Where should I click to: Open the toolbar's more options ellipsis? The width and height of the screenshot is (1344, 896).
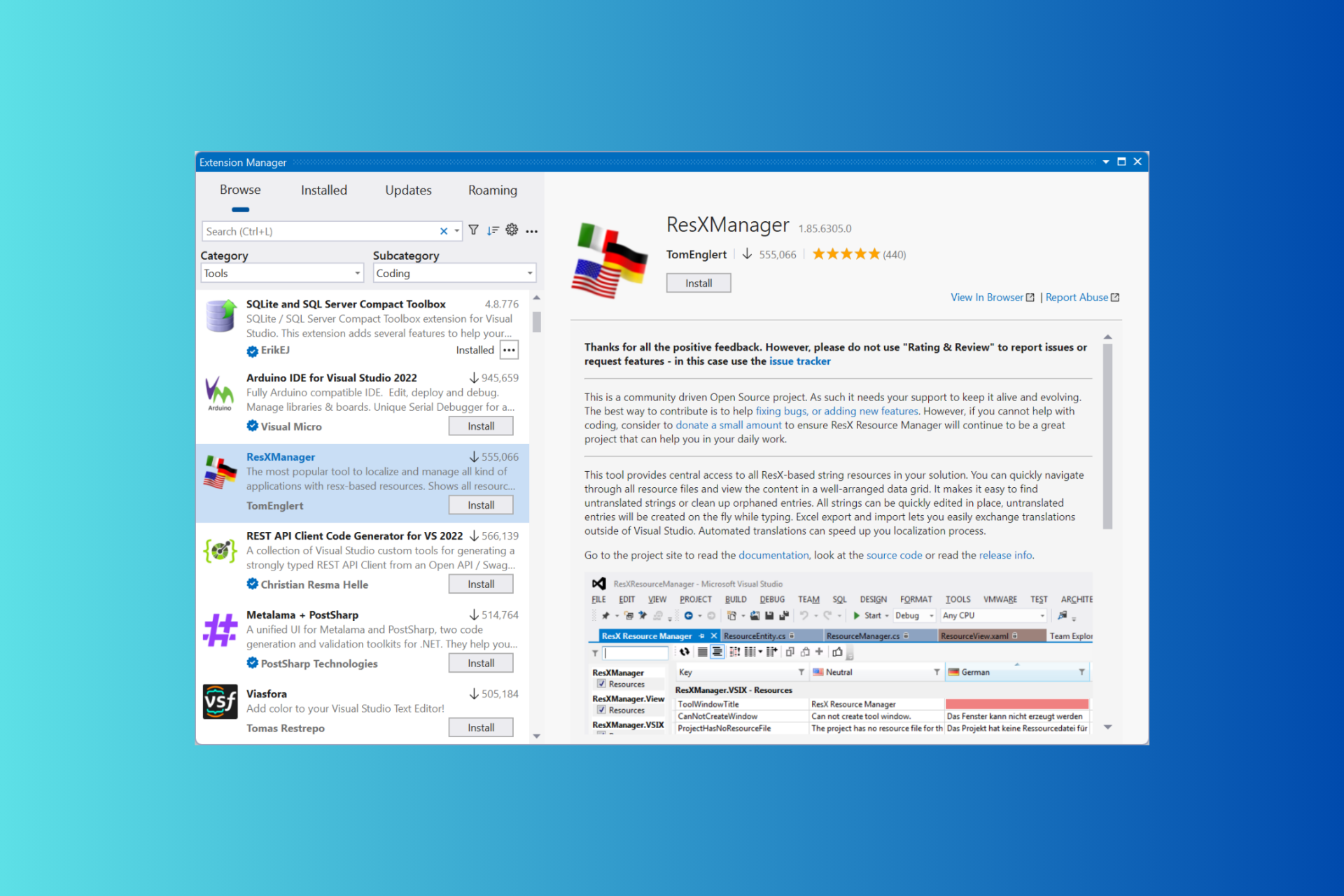[x=532, y=231]
